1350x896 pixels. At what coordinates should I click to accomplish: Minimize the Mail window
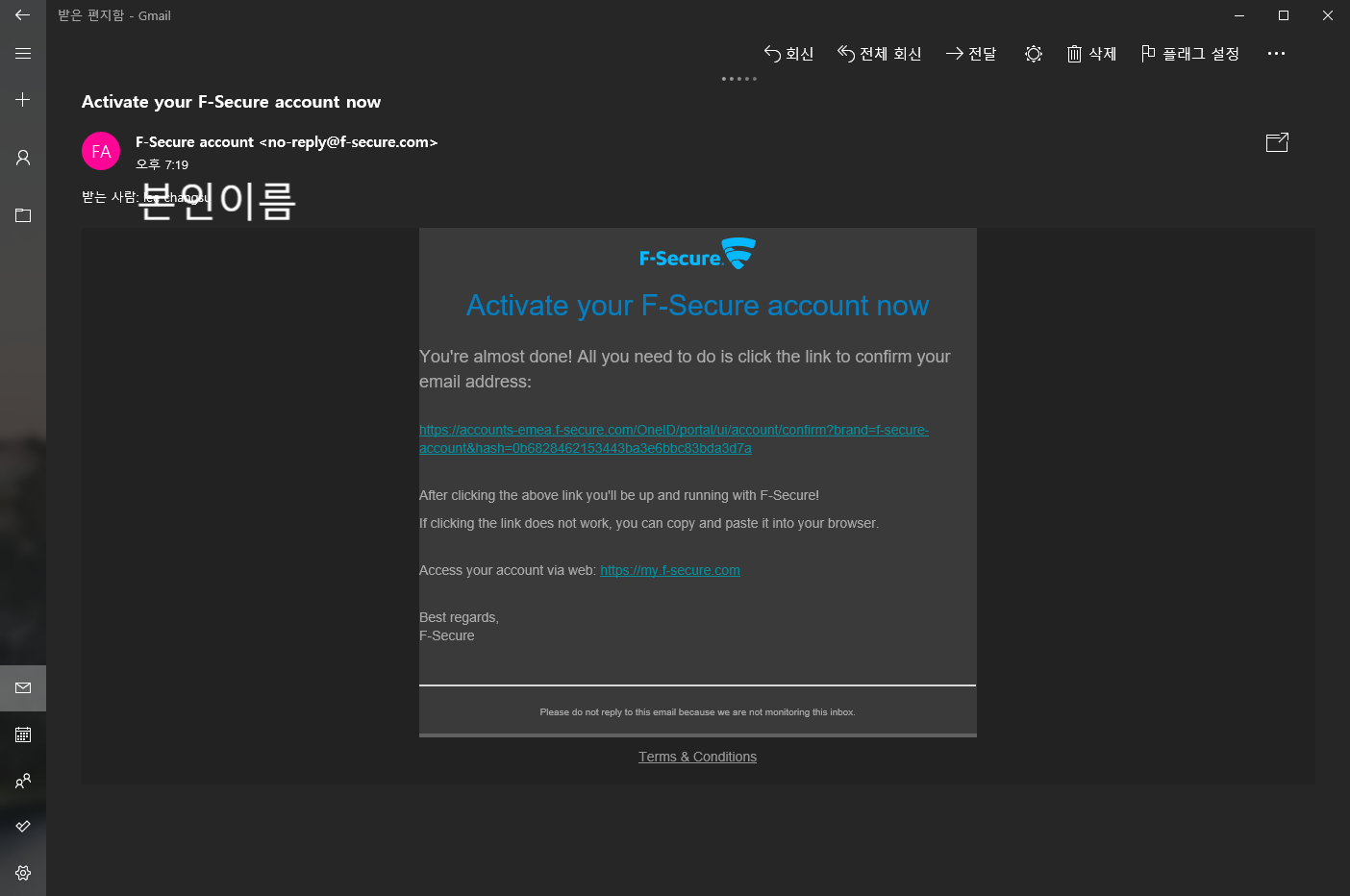1239,15
